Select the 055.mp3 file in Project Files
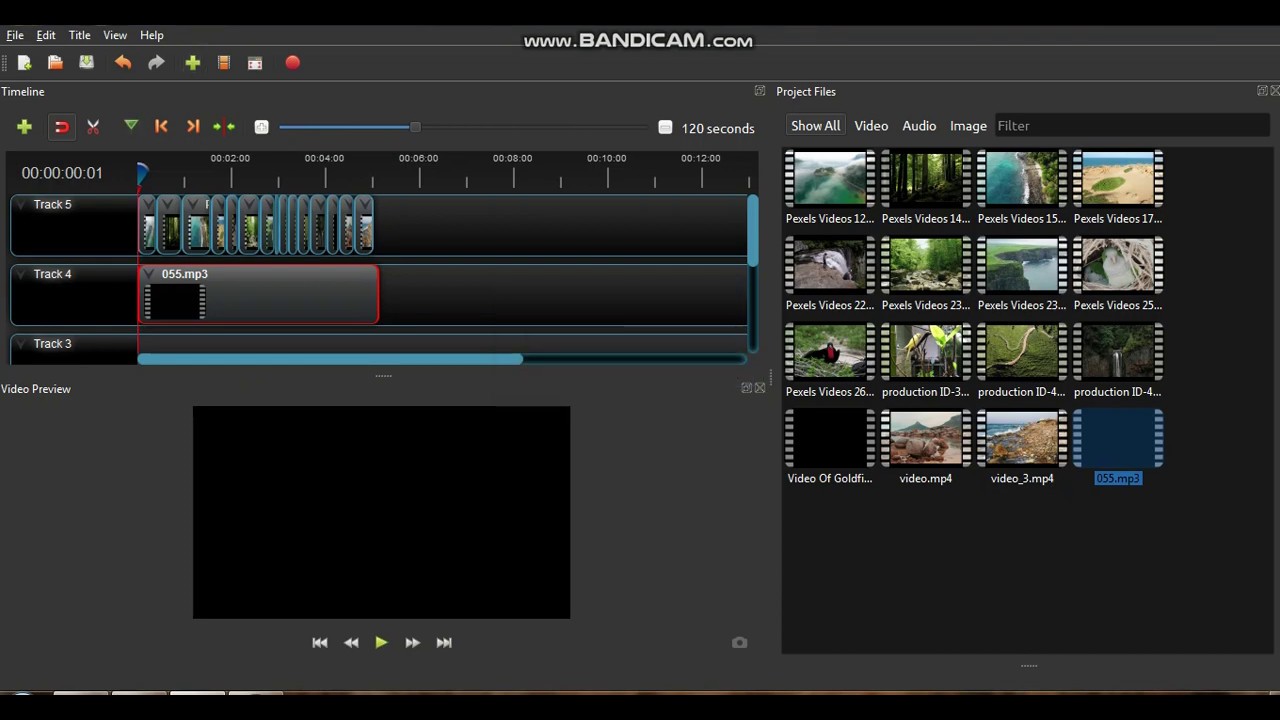Viewport: 1280px width, 720px height. (1118, 438)
